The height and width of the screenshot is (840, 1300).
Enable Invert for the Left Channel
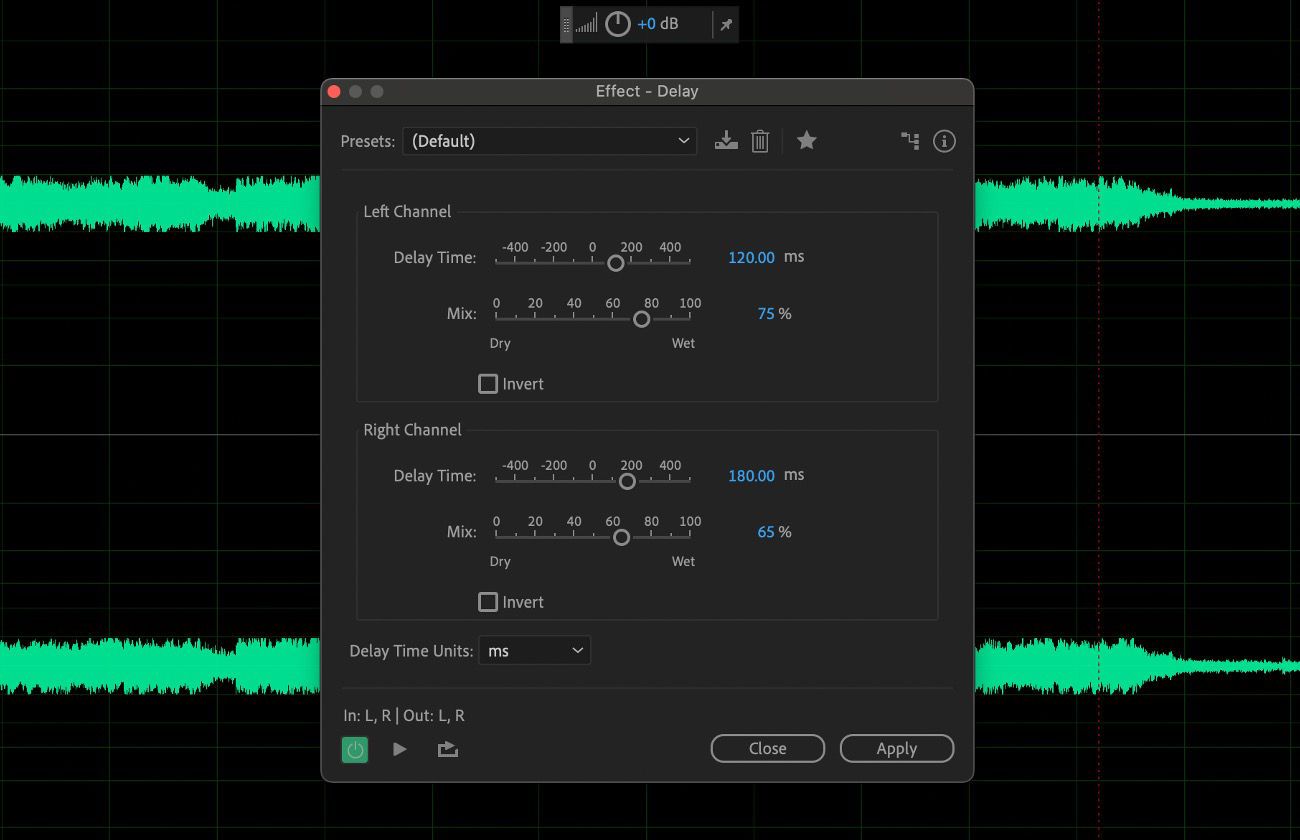click(488, 383)
